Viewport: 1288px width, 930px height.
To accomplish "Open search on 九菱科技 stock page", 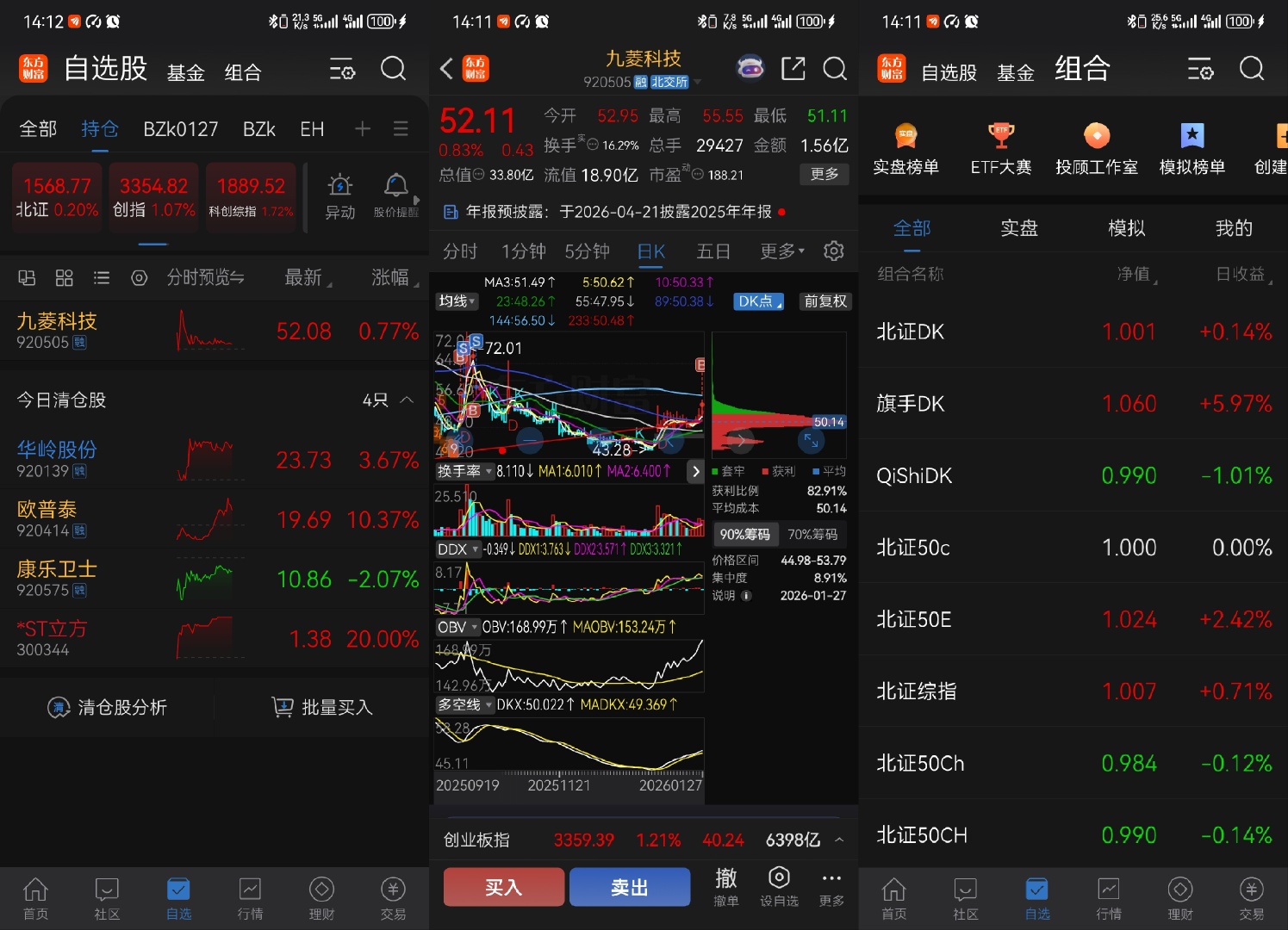I will pos(835,69).
